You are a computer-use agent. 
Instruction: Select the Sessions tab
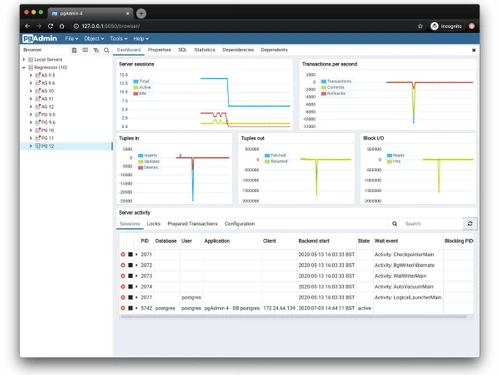tap(130, 224)
